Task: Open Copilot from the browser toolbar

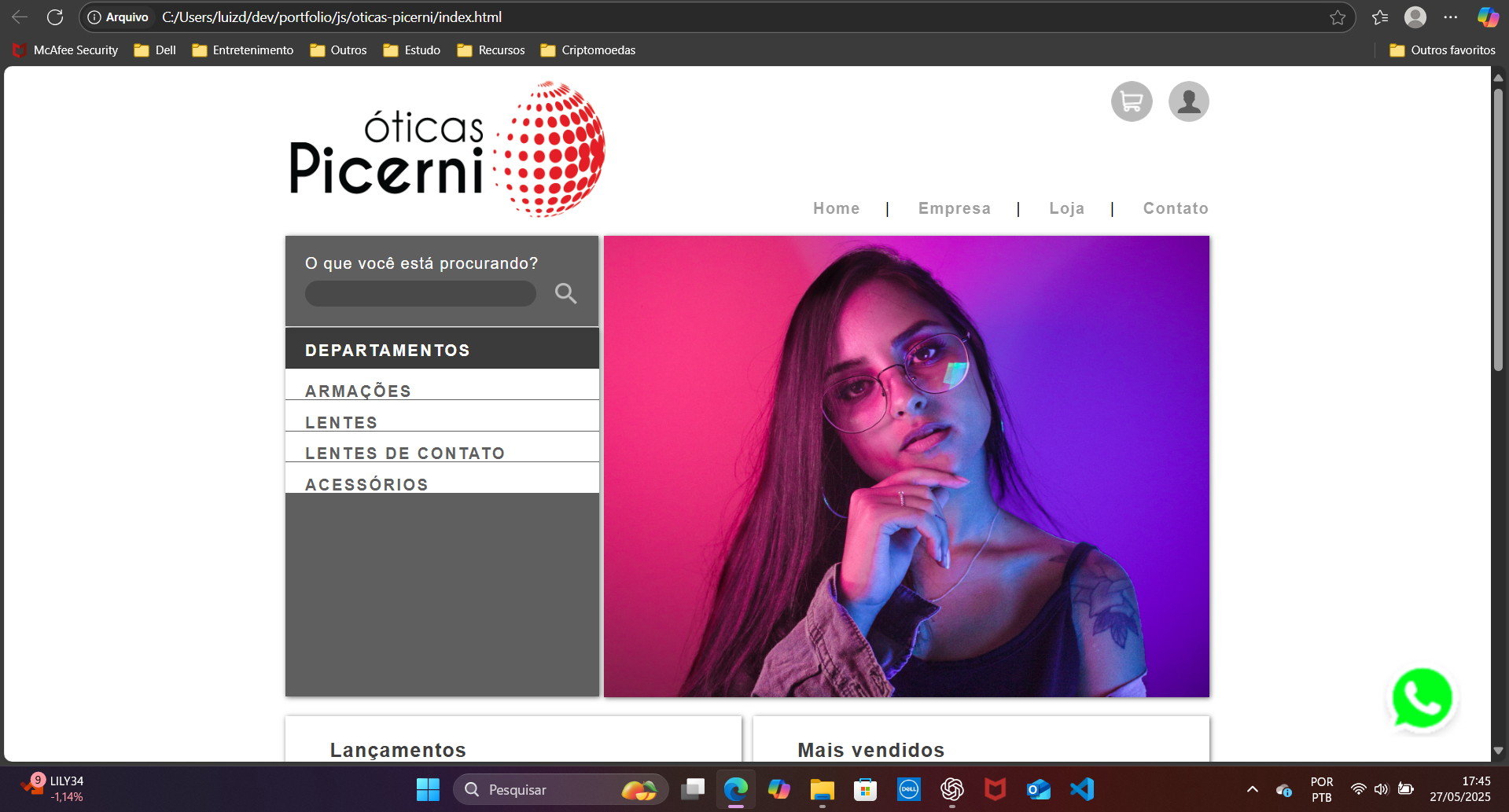Action: coord(1487,17)
